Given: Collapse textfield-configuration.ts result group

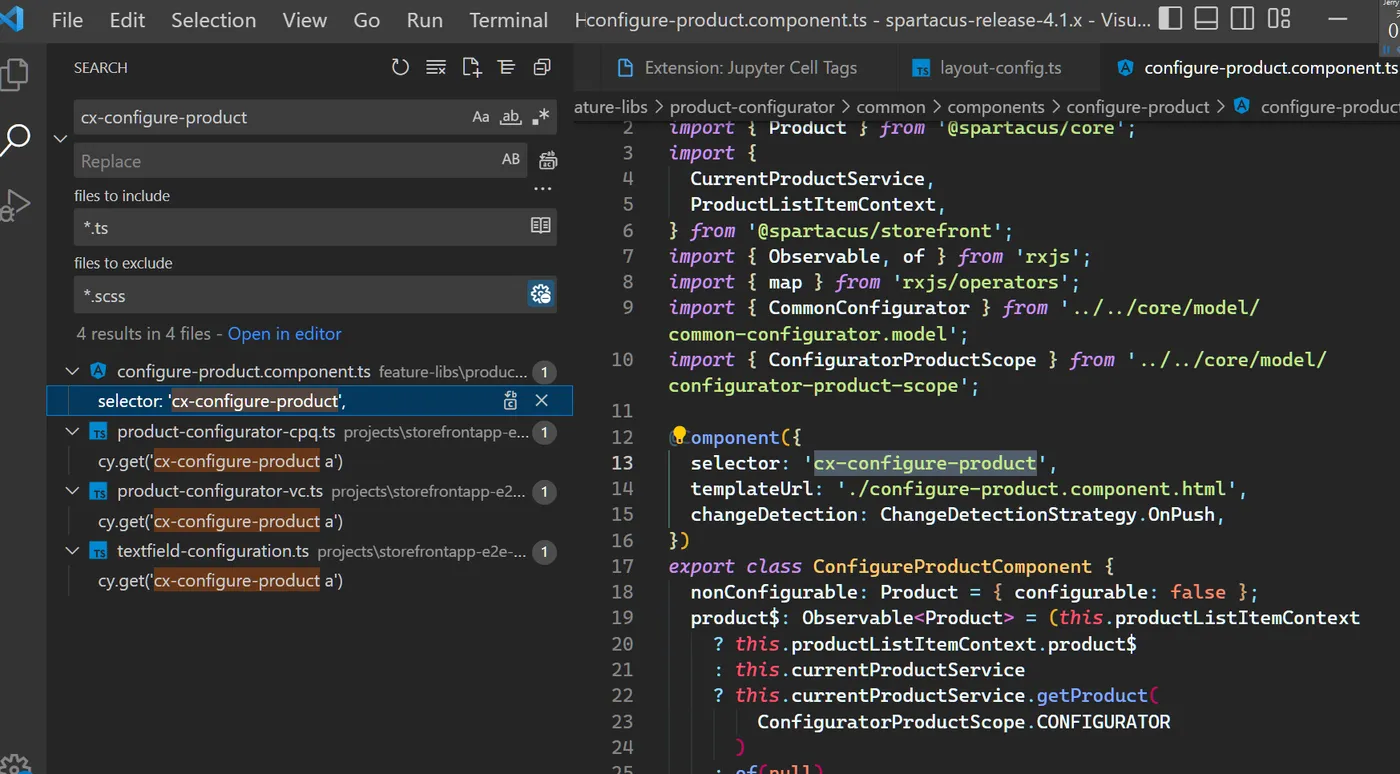Looking at the screenshot, I should coord(71,551).
